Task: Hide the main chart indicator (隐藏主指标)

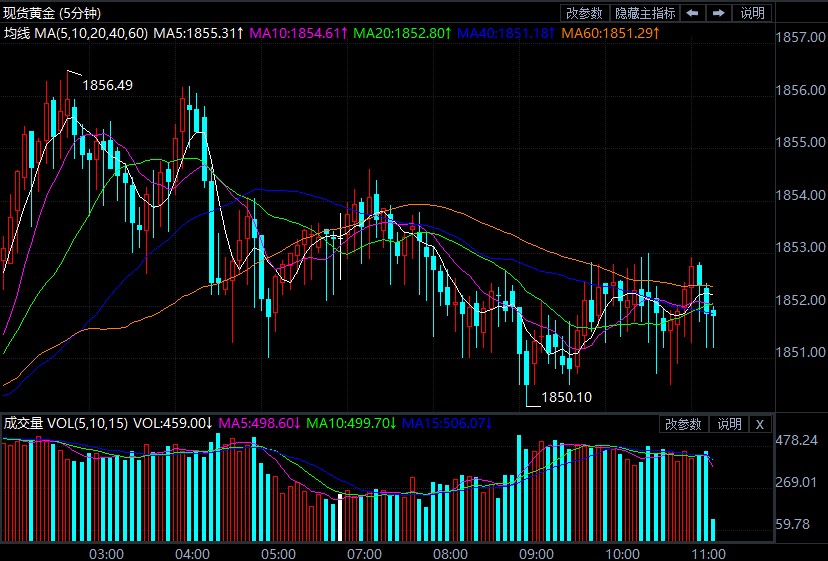Action: [x=645, y=13]
